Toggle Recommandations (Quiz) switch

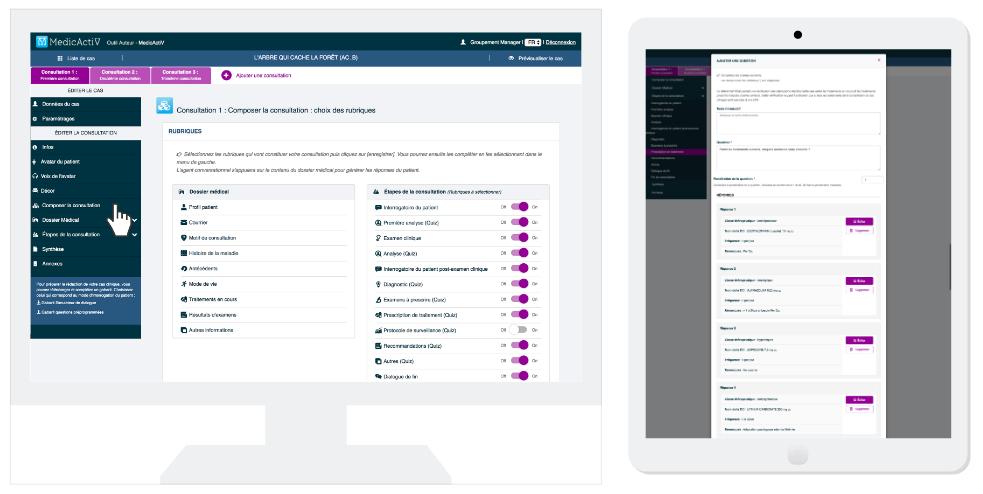click(x=520, y=345)
